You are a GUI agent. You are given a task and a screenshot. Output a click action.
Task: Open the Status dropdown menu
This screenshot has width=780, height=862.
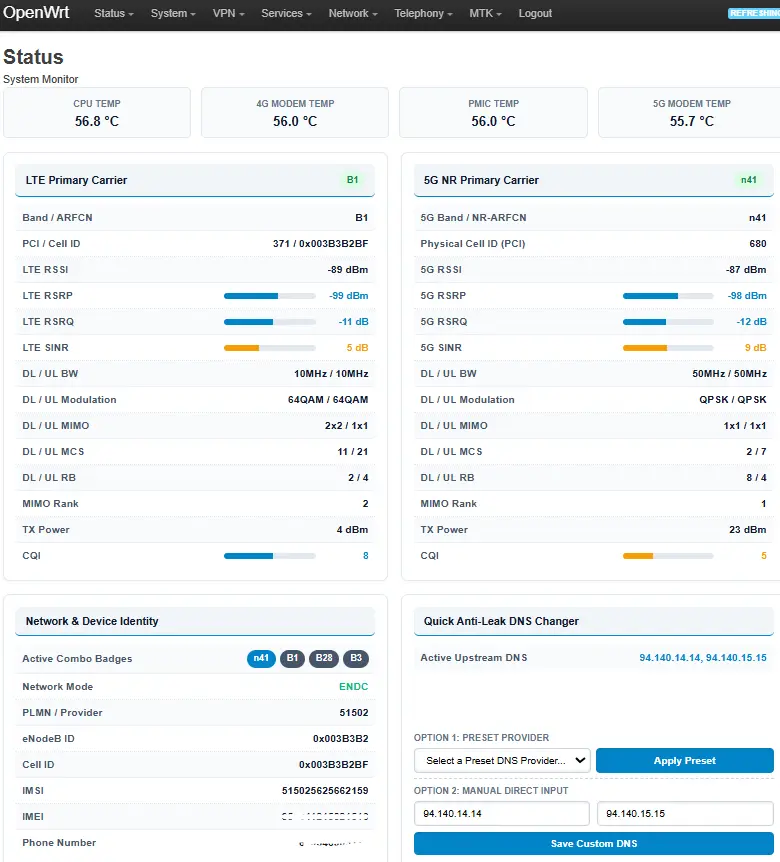[x=114, y=13]
